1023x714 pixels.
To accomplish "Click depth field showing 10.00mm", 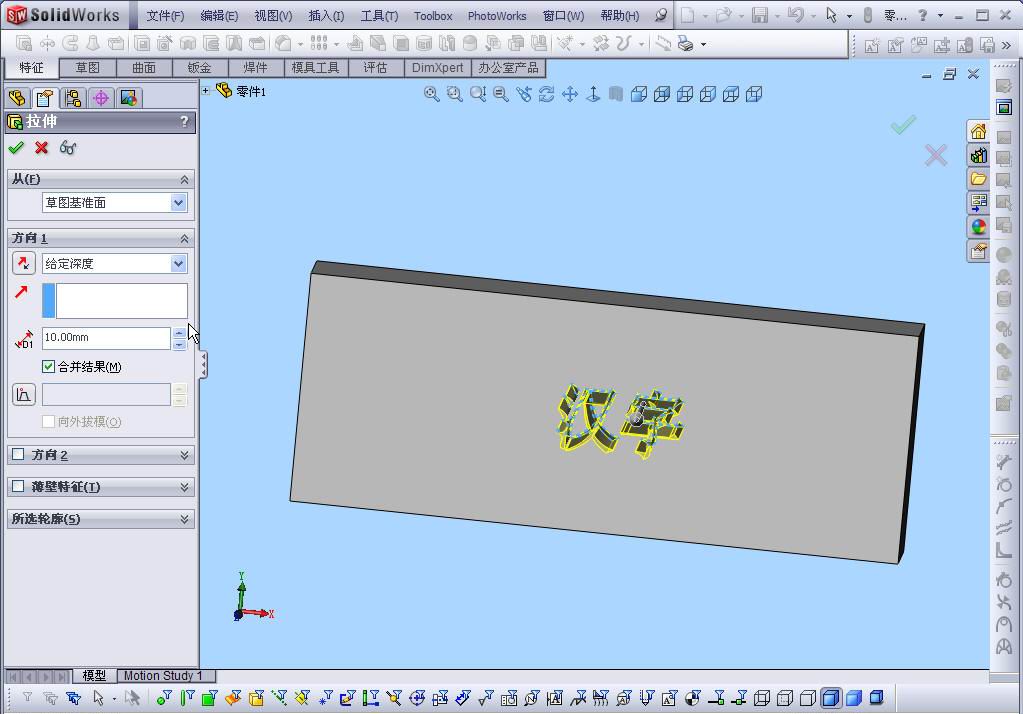I will pos(106,338).
